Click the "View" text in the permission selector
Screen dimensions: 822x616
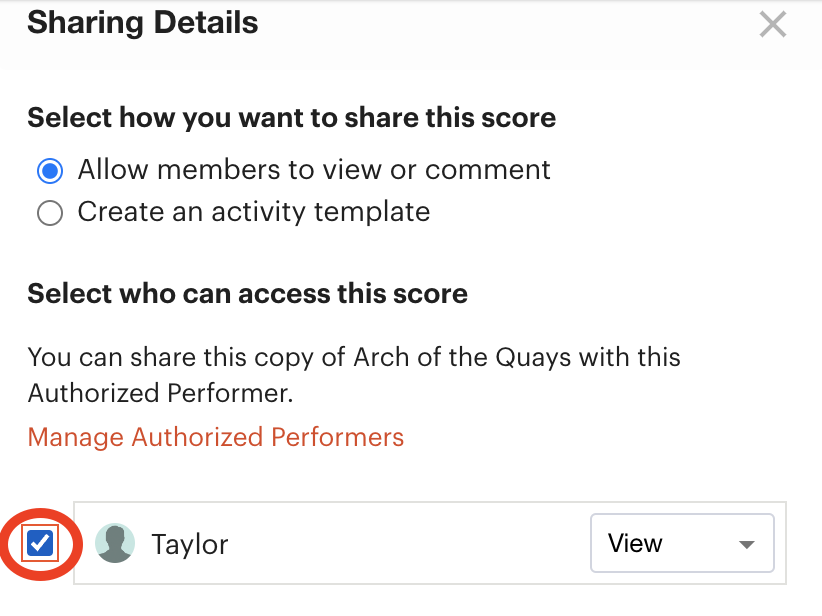click(x=635, y=543)
